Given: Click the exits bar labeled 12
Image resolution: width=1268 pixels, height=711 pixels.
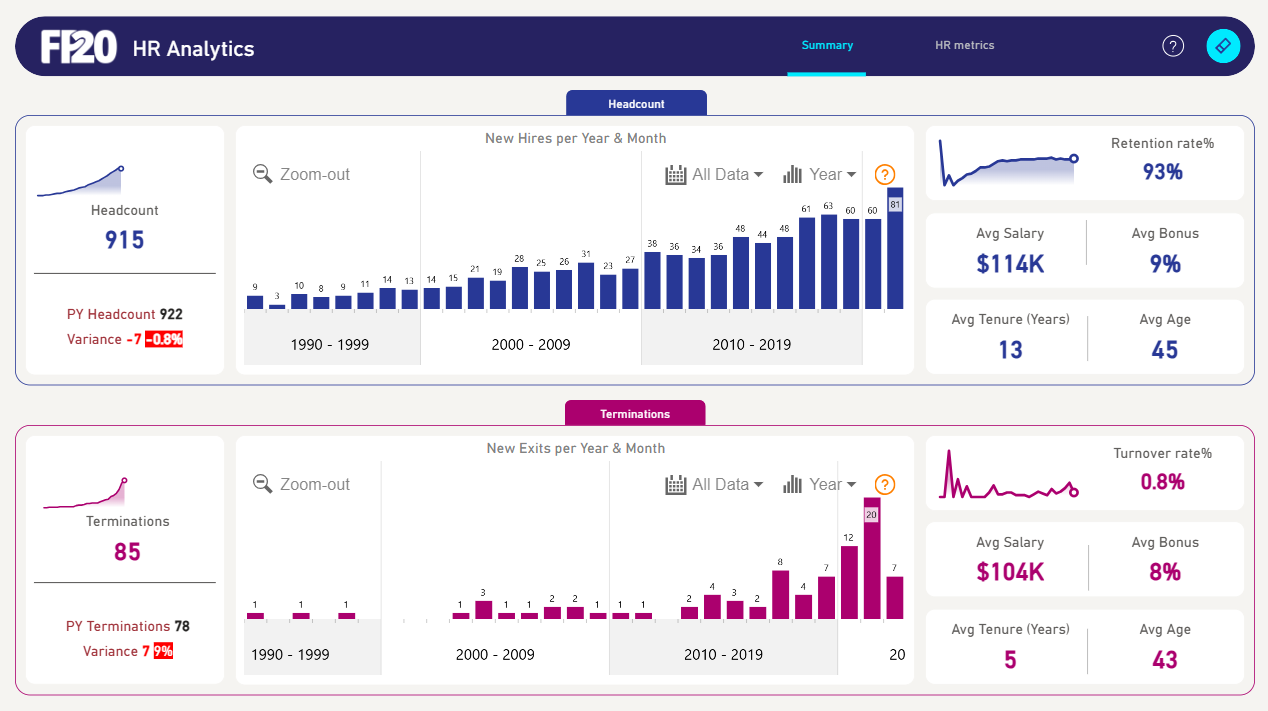Looking at the screenshot, I should [x=849, y=582].
